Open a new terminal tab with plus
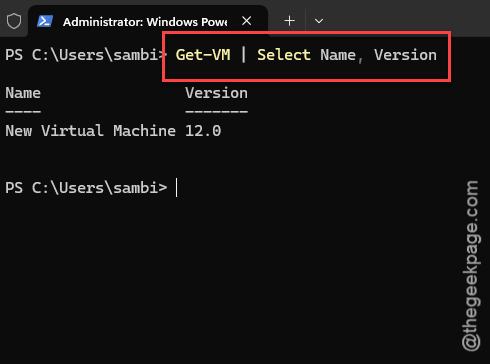The height and width of the screenshot is (364, 490). click(x=289, y=21)
